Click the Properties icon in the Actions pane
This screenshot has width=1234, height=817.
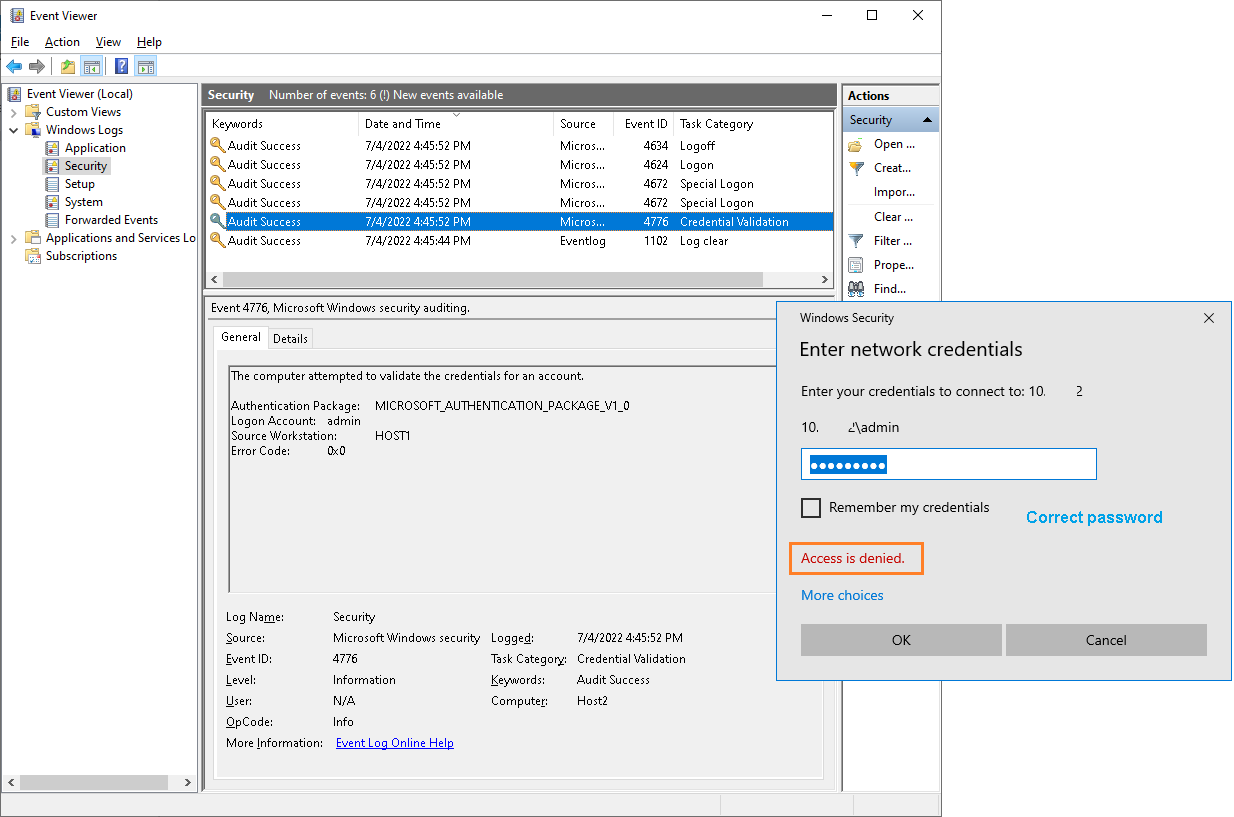[x=857, y=264]
